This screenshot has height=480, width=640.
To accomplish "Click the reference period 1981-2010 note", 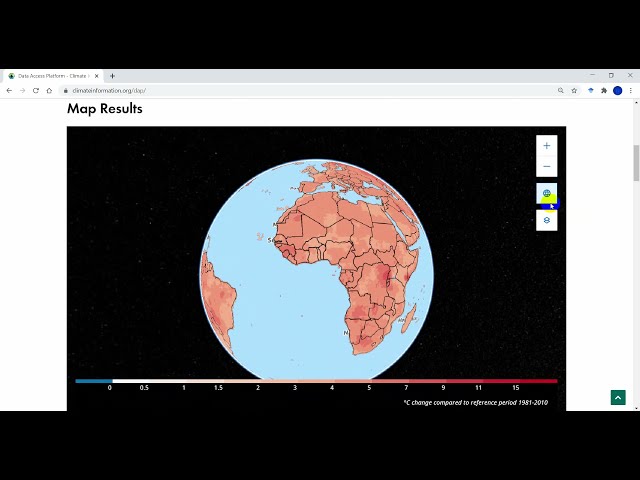I will [476, 402].
